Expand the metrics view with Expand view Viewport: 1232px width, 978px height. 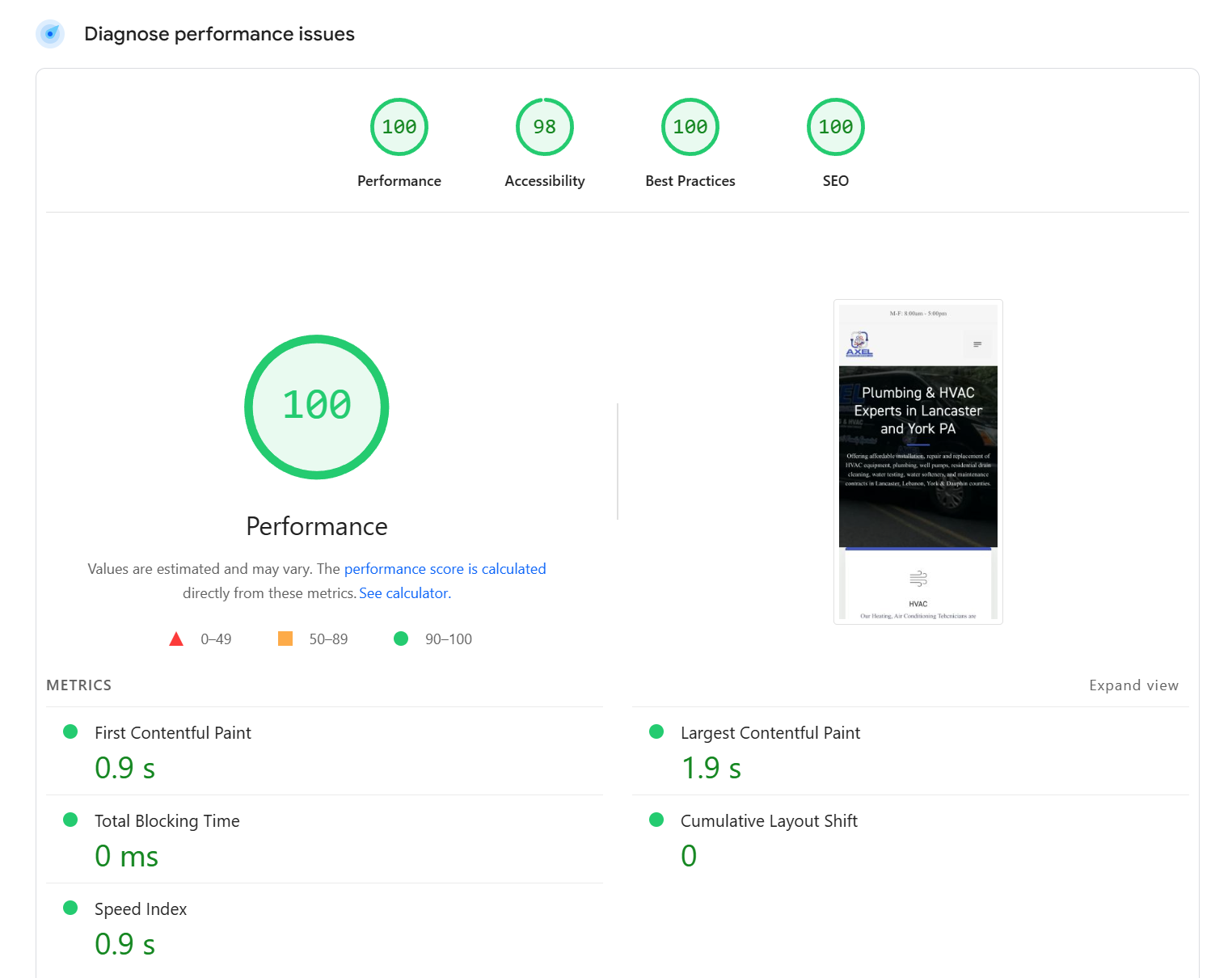[x=1133, y=685]
